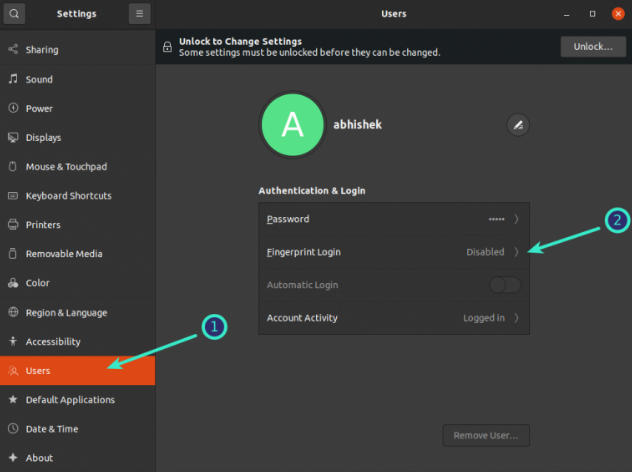Click the Accessibility figure icon
The image size is (632, 472).
[x=13, y=341]
